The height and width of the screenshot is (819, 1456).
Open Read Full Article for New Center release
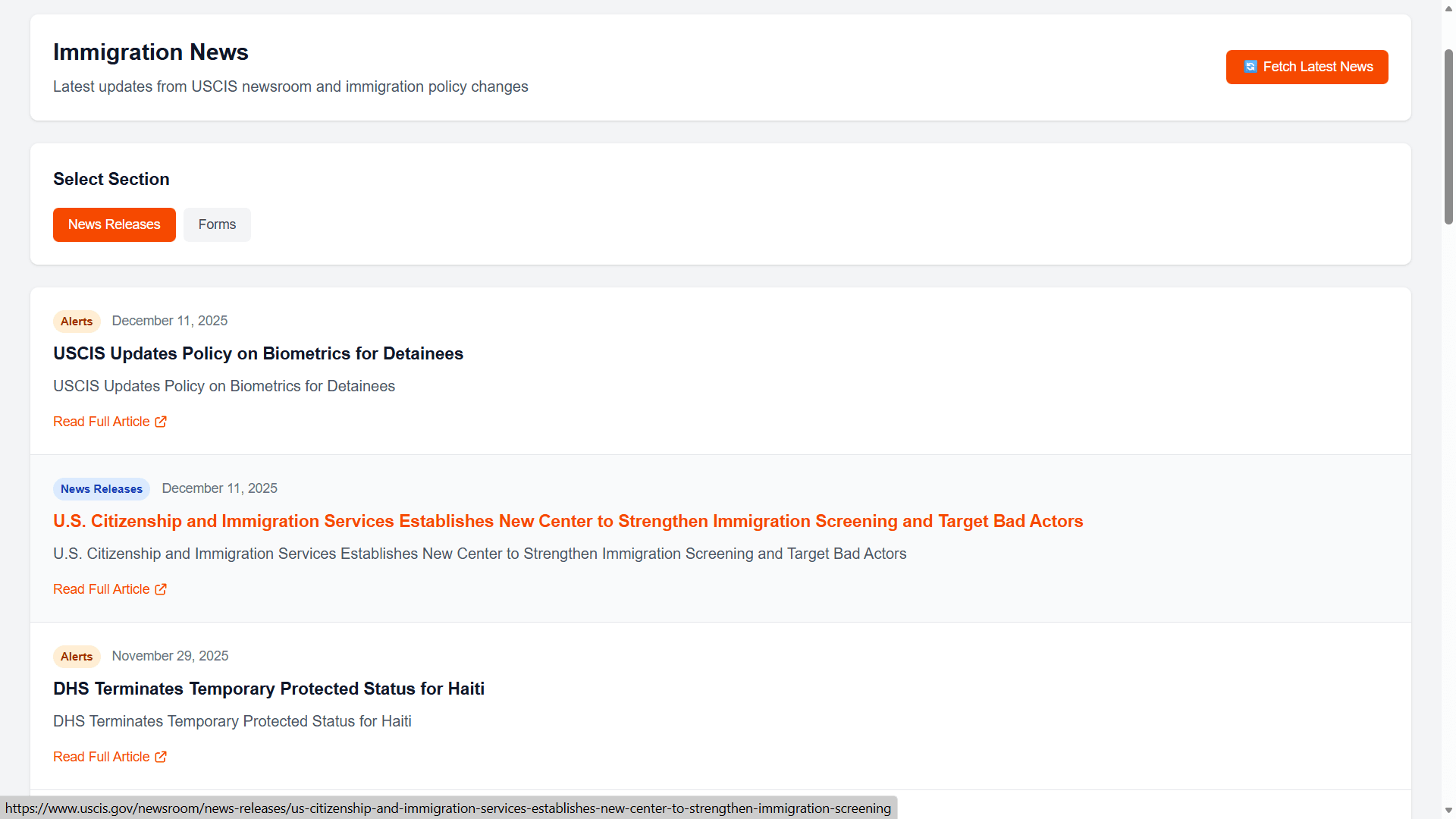click(x=102, y=589)
